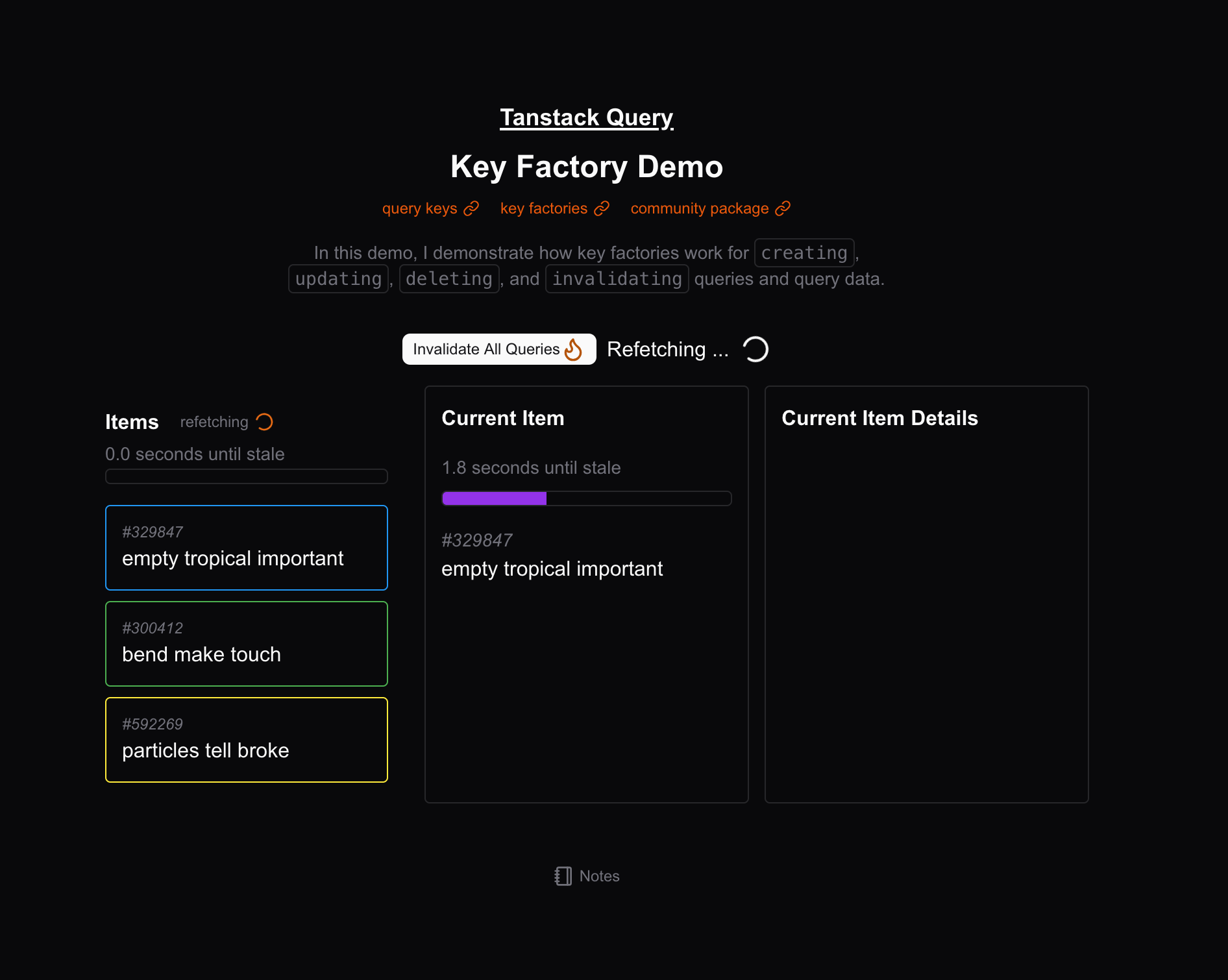Click the chain icon beside key factories
Viewport: 1228px width, 980px height.
click(602, 208)
